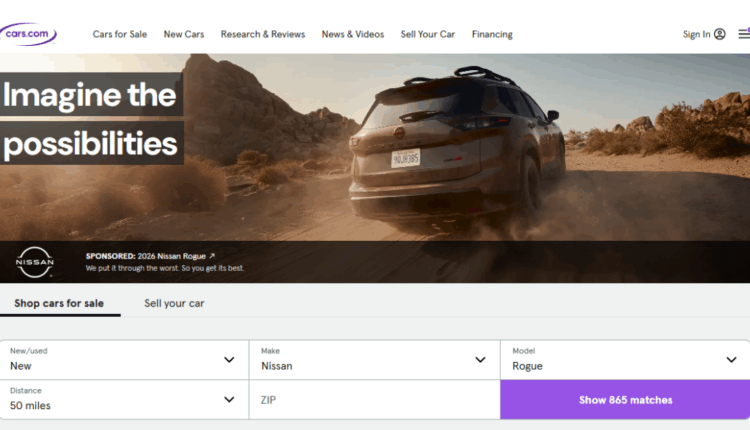Screen dimensions: 750x430
Task: Open the hamburger menu icon
Action: [x=744, y=34]
